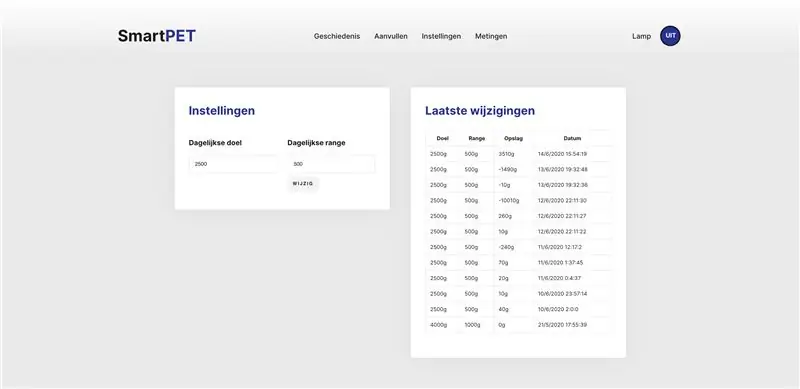This screenshot has height=389, width=800.
Task: Toggle the Lamp UIT switch
Action: 670,36
